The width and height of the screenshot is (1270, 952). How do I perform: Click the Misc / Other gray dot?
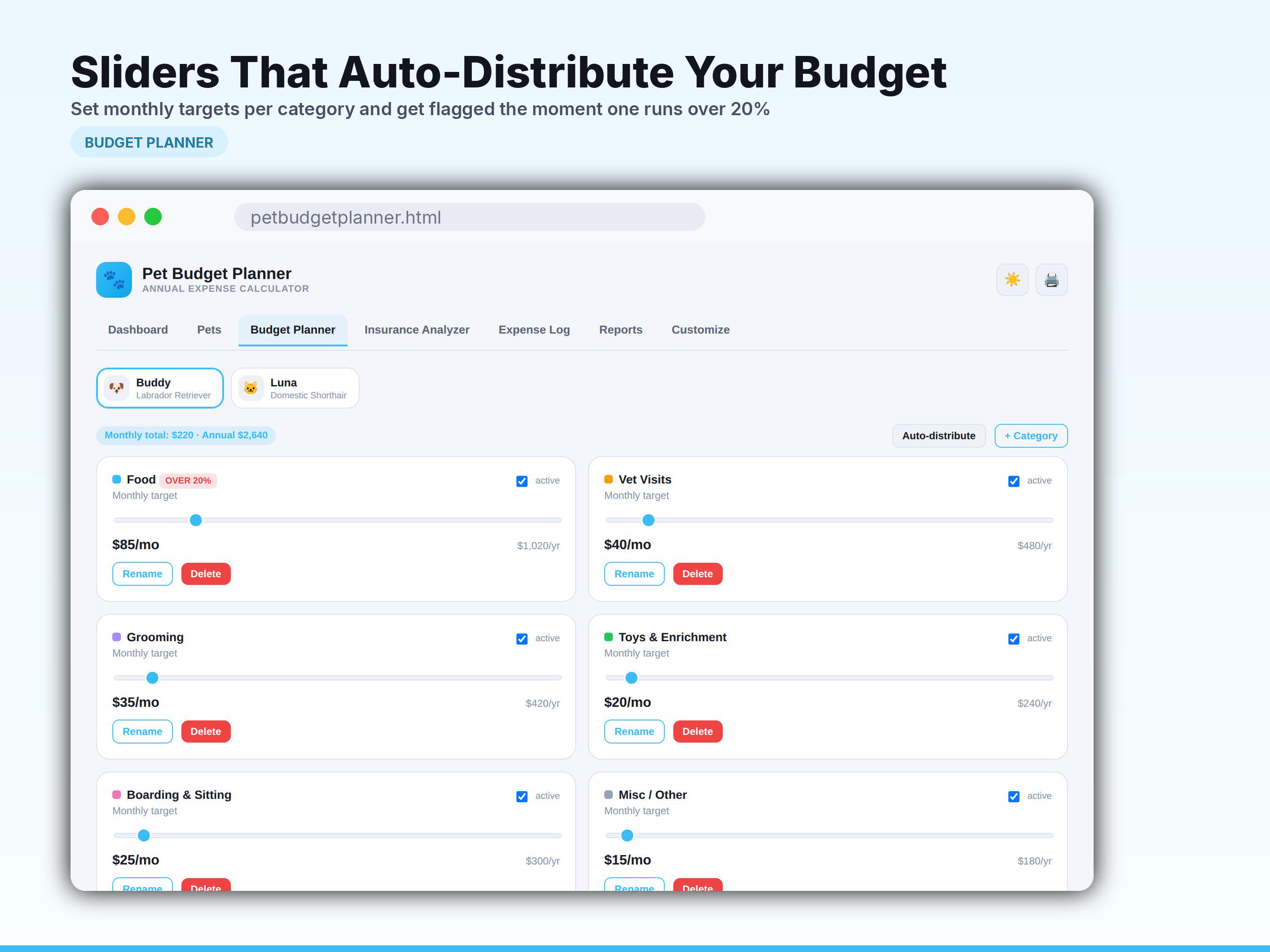(x=609, y=795)
